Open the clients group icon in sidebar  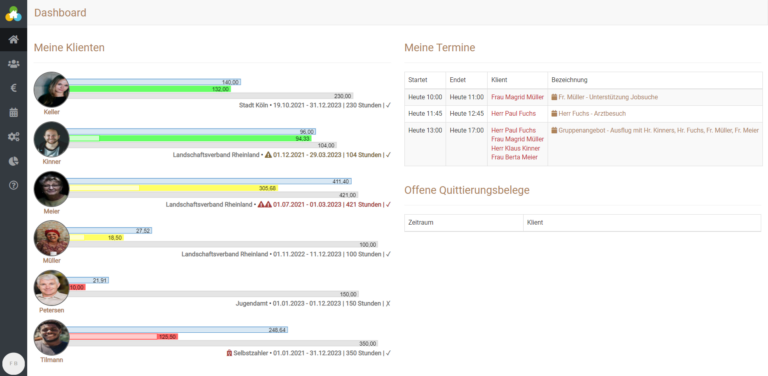coord(14,64)
